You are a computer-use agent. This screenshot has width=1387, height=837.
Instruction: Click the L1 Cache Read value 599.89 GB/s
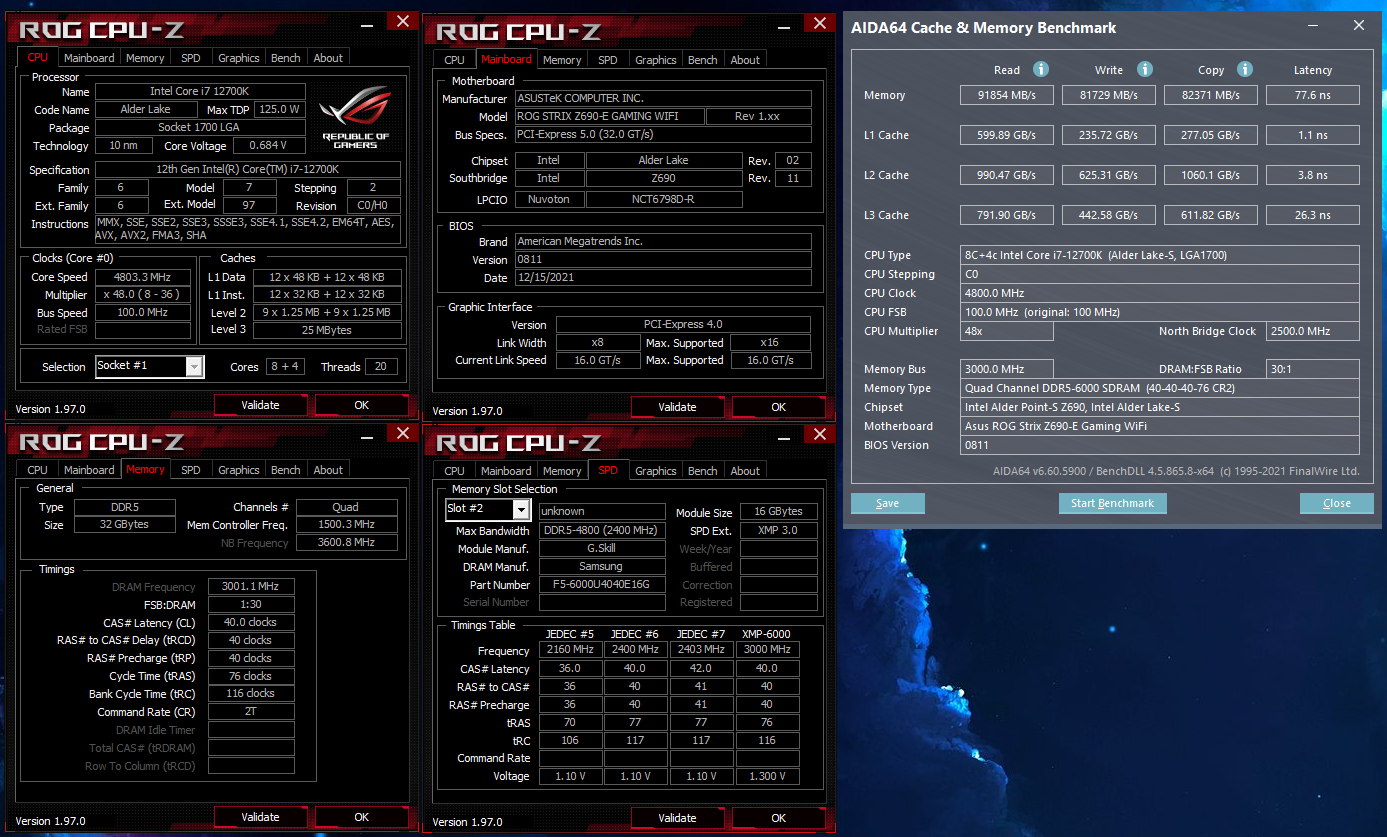pyautogui.click(x=1007, y=135)
